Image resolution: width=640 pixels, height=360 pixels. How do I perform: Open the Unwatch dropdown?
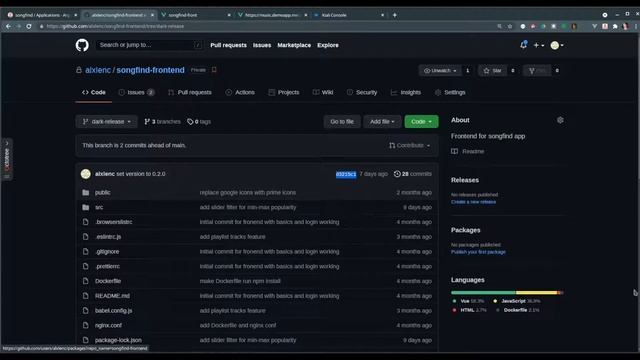[440, 71]
